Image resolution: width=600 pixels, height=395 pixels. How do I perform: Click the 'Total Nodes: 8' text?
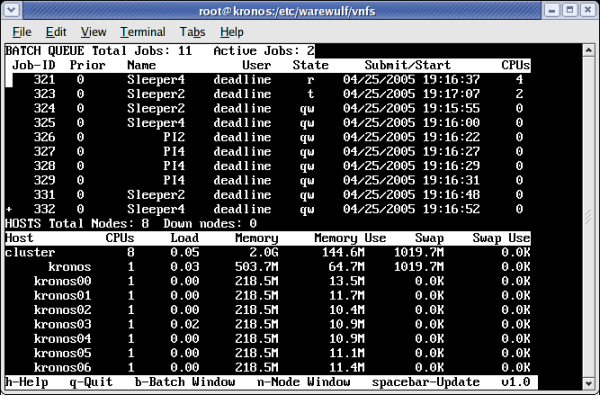(98, 224)
